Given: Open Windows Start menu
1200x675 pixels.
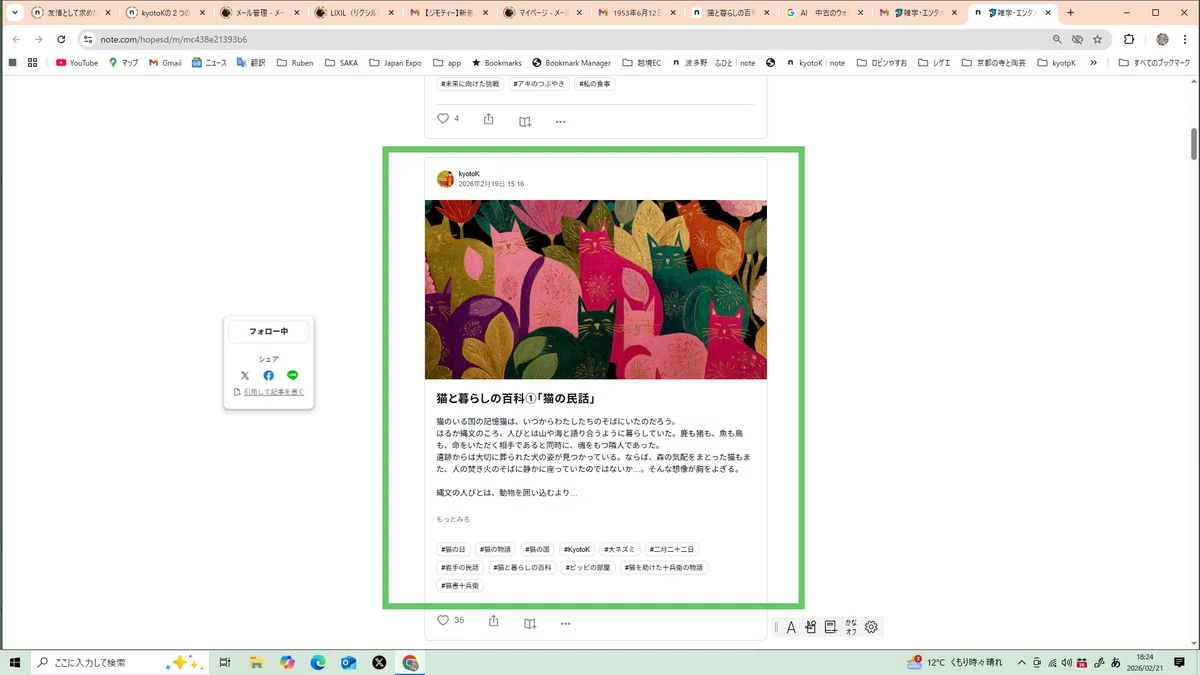Looking at the screenshot, I should click(15, 662).
